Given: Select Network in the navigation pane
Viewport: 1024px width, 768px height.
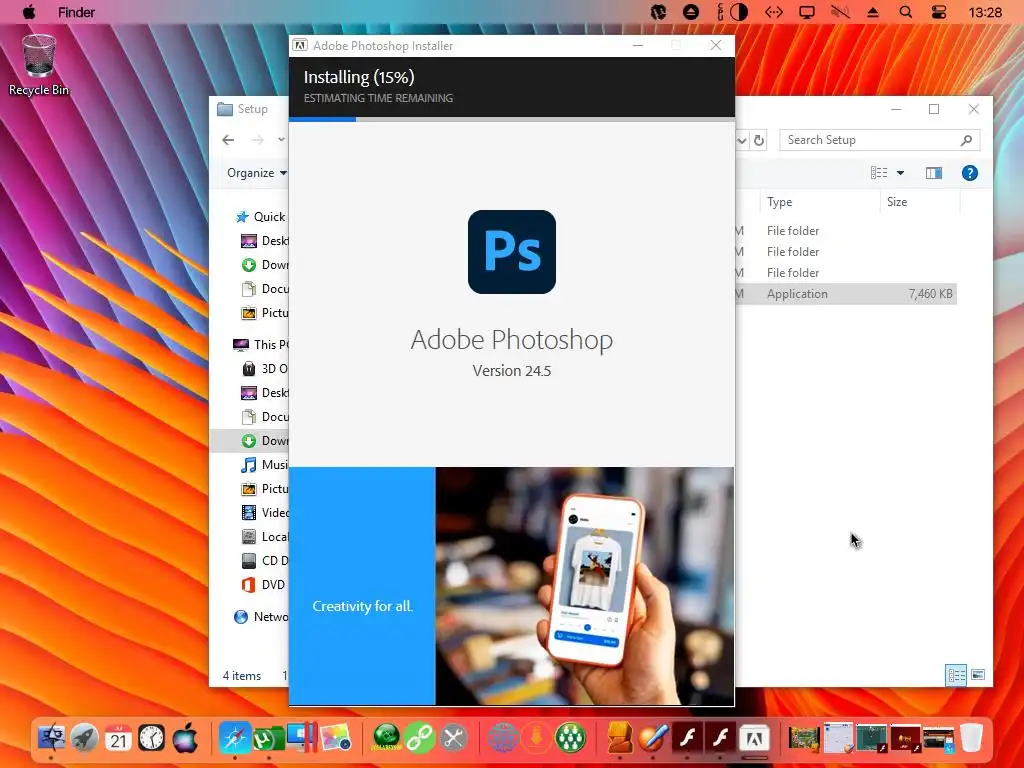Looking at the screenshot, I should click(x=261, y=616).
